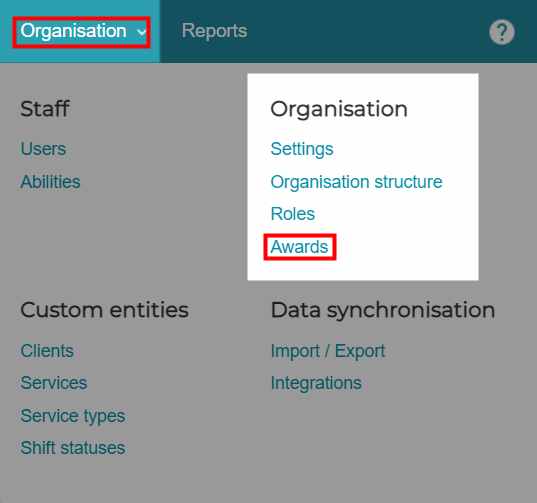This screenshot has height=503, width=537.
Task: Click the Organisation heading in white panel
Action: [x=339, y=110]
